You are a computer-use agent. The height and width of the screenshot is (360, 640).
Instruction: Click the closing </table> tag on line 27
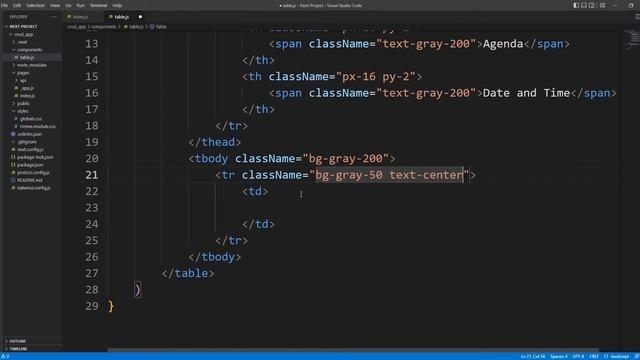point(188,273)
